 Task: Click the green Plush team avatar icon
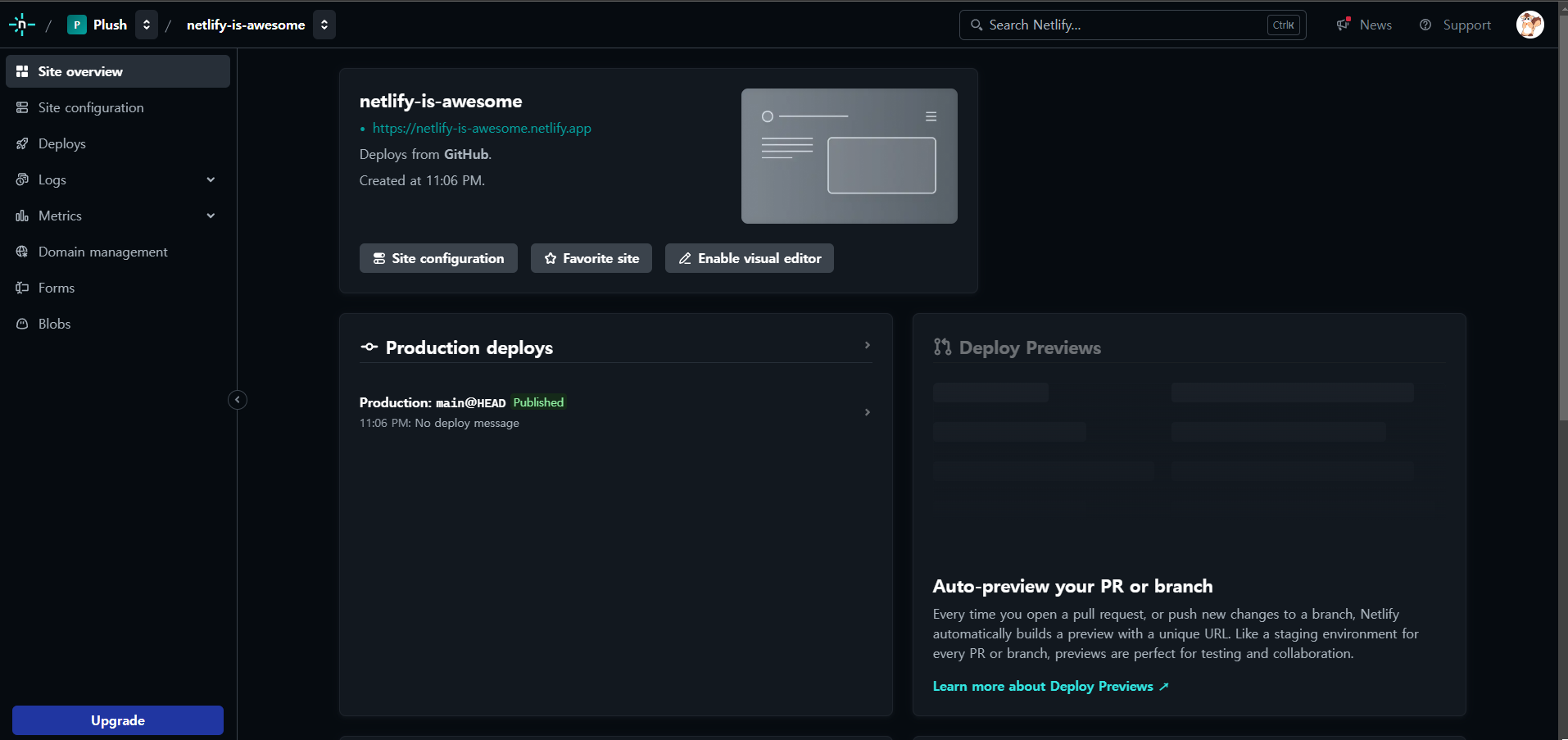point(76,25)
